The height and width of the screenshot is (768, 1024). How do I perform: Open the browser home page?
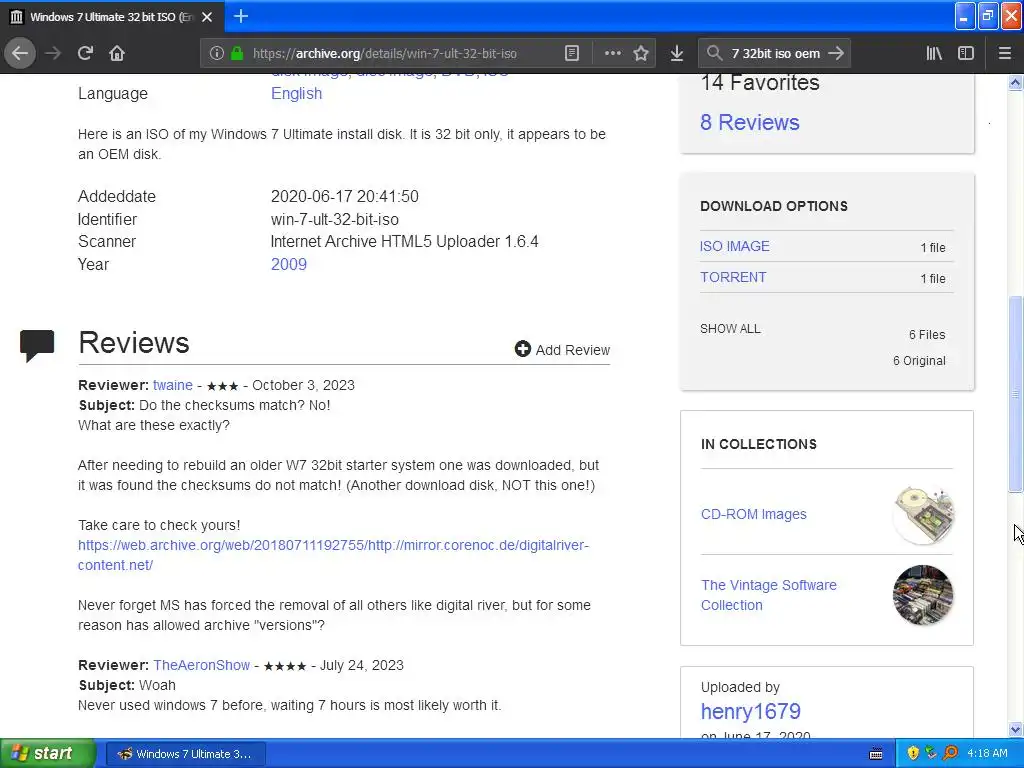click(117, 54)
